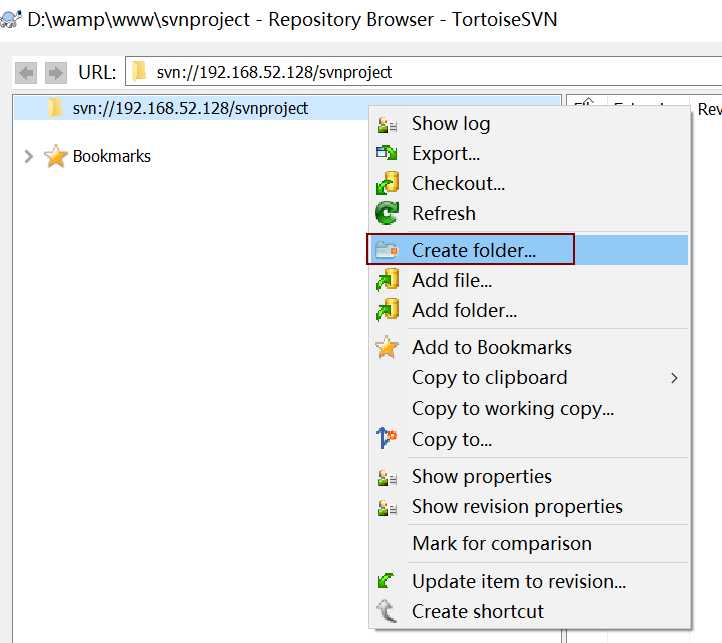Click the back navigation arrow button
The height and width of the screenshot is (643, 722).
(26, 73)
